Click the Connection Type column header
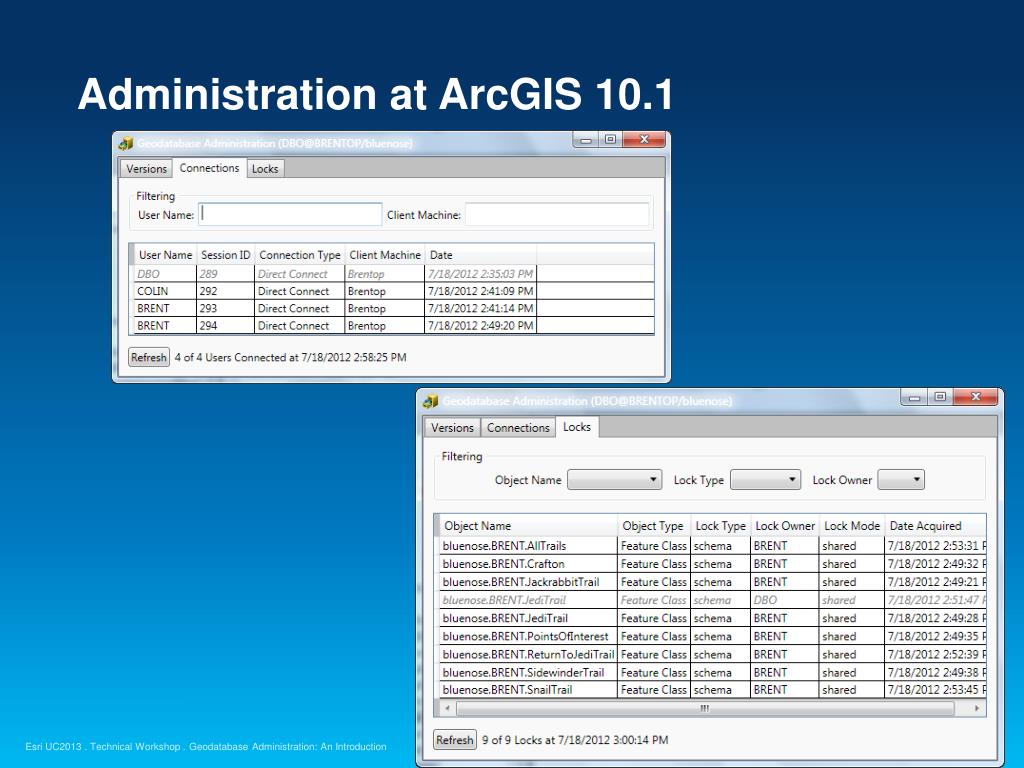1024x768 pixels. pyautogui.click(x=300, y=255)
